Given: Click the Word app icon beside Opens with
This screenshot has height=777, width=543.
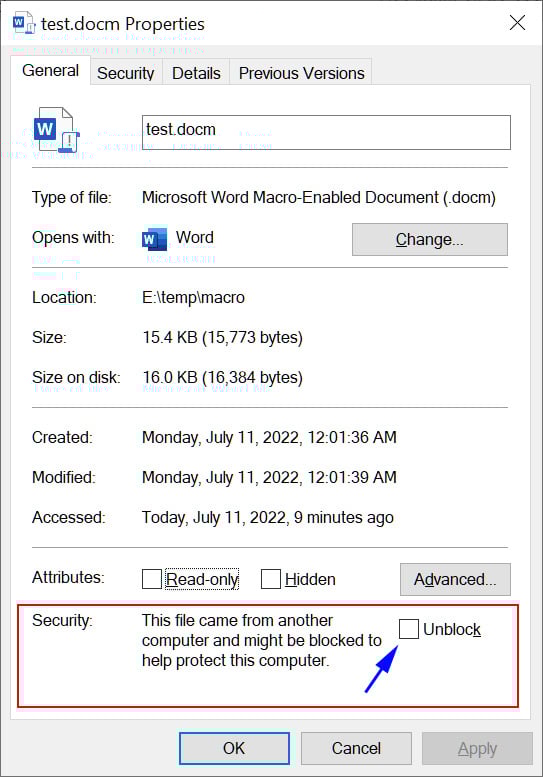Looking at the screenshot, I should (x=154, y=239).
